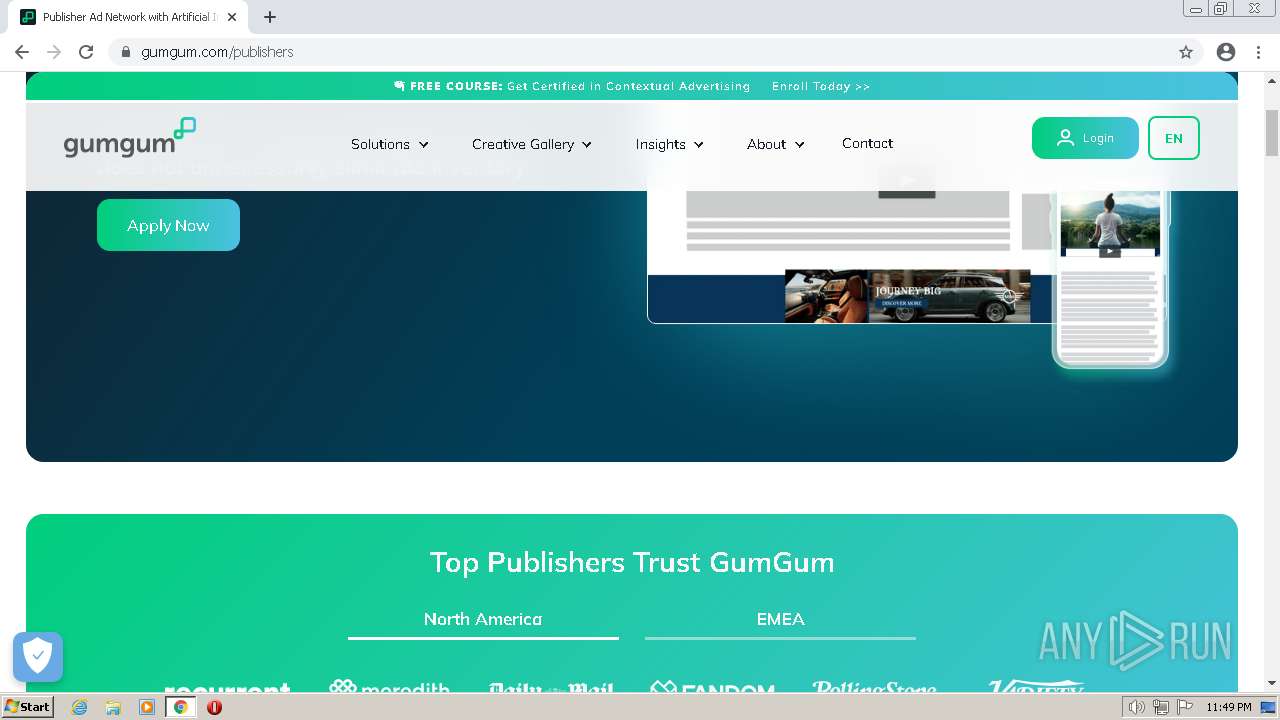Click the address bar URL field
This screenshot has height=720, width=1280.
click(640, 52)
